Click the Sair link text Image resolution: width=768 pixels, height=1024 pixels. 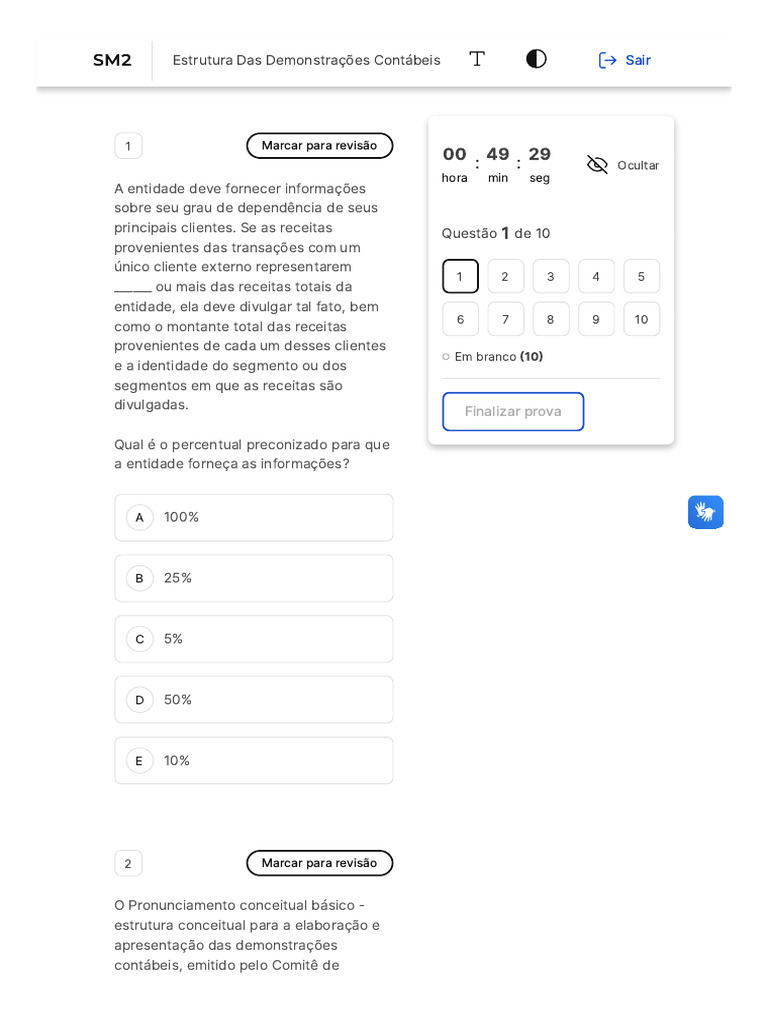tap(638, 60)
